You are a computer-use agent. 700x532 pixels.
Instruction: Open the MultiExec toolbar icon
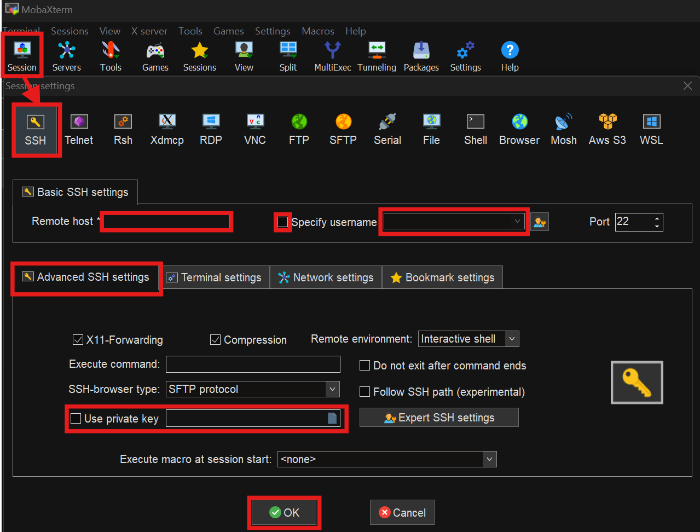[333, 56]
